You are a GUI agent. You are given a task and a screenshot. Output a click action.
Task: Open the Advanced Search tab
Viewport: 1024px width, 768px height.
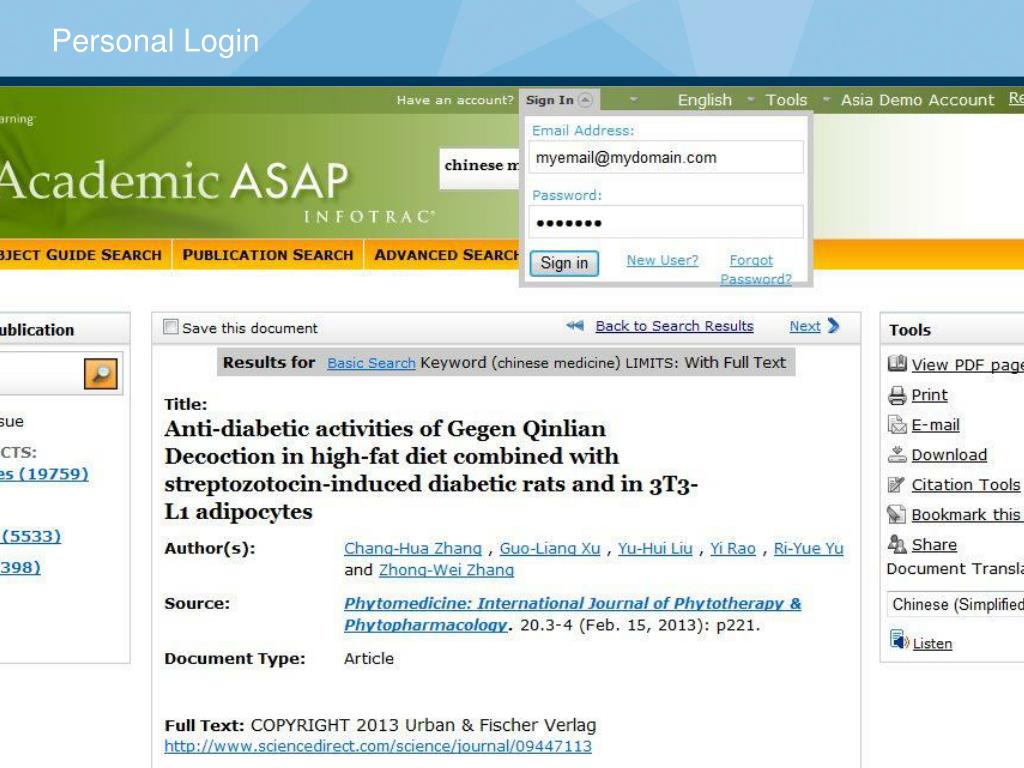[447, 255]
